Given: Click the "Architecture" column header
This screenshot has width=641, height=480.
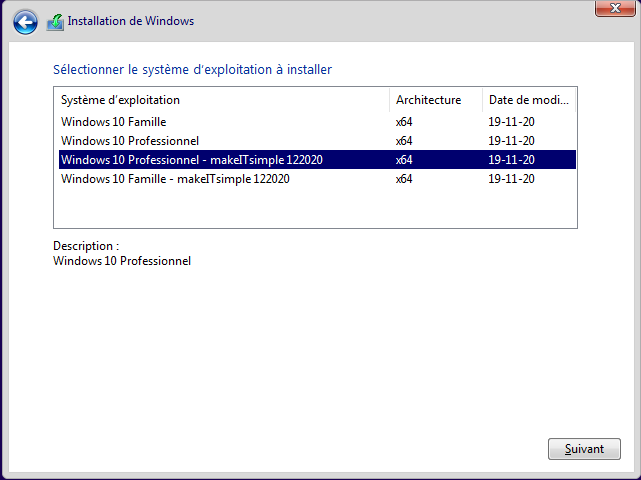Looking at the screenshot, I should tap(428, 100).
